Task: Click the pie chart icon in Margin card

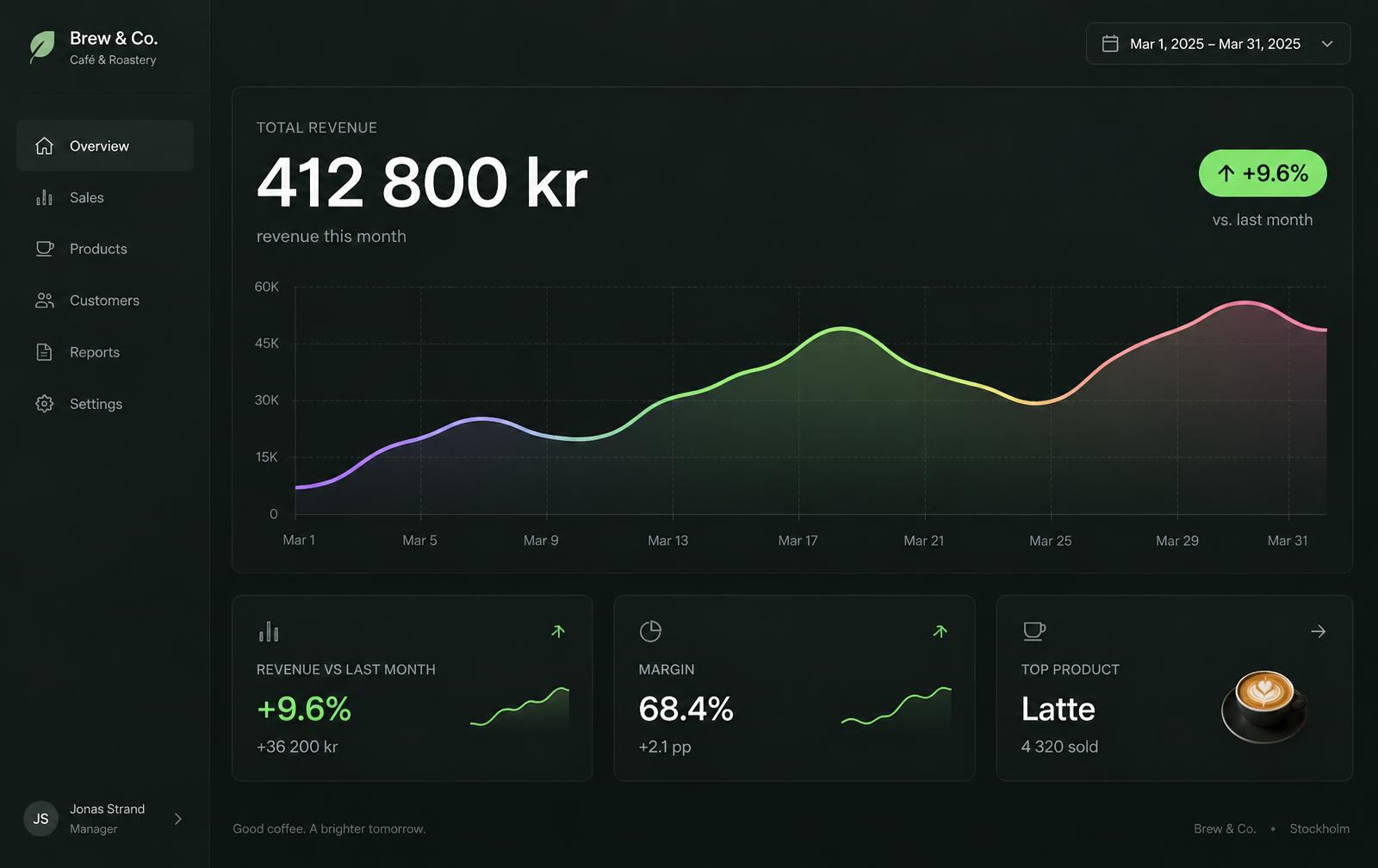Action: (x=650, y=631)
